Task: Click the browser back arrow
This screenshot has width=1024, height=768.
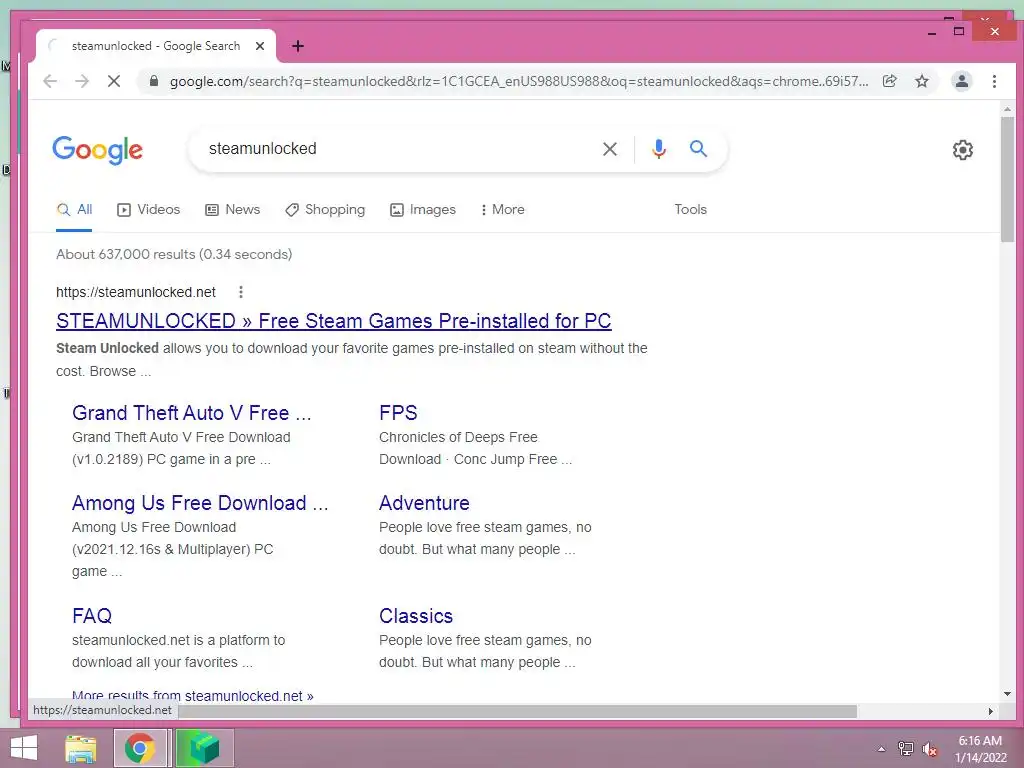Action: point(50,81)
